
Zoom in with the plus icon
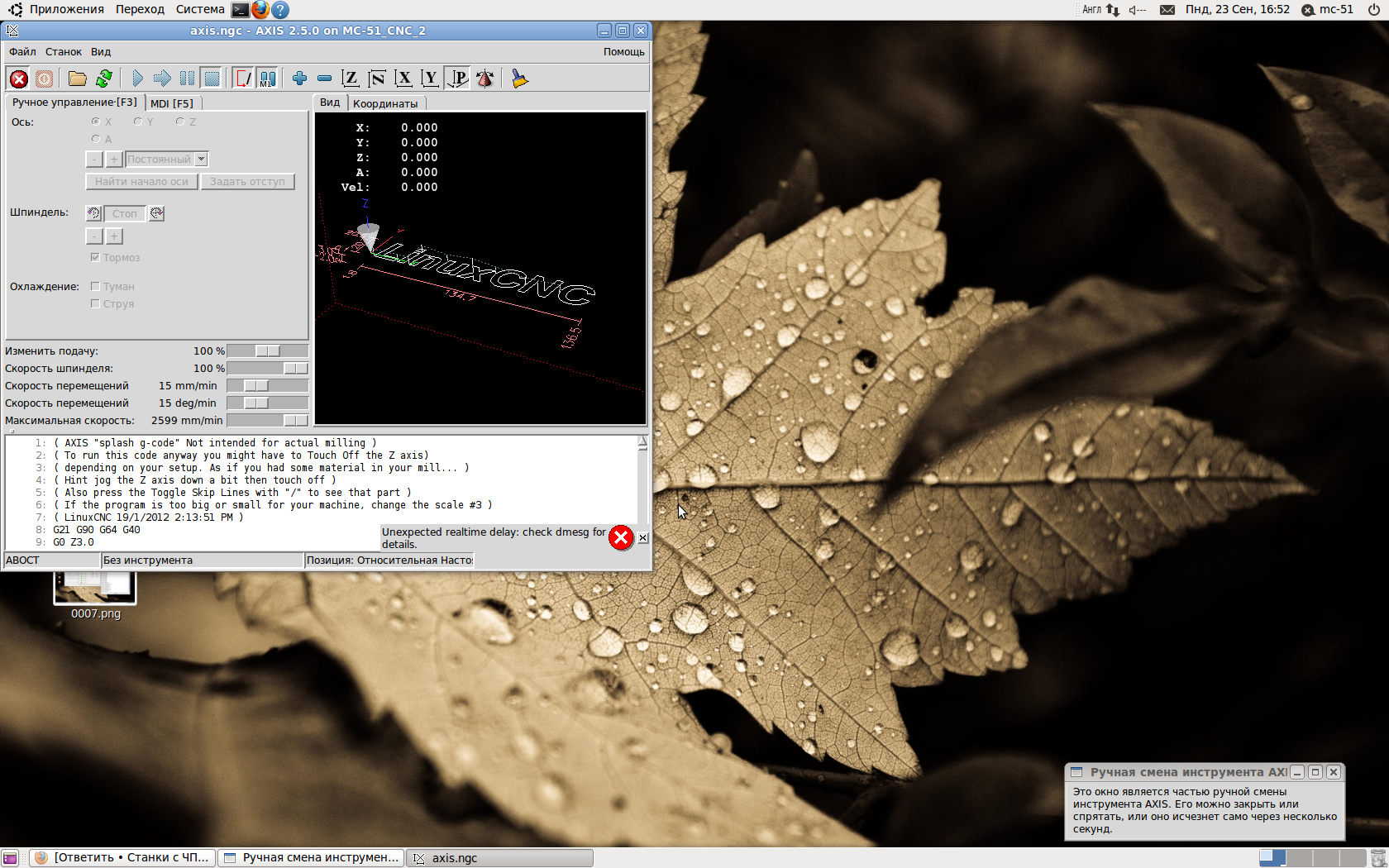299,79
